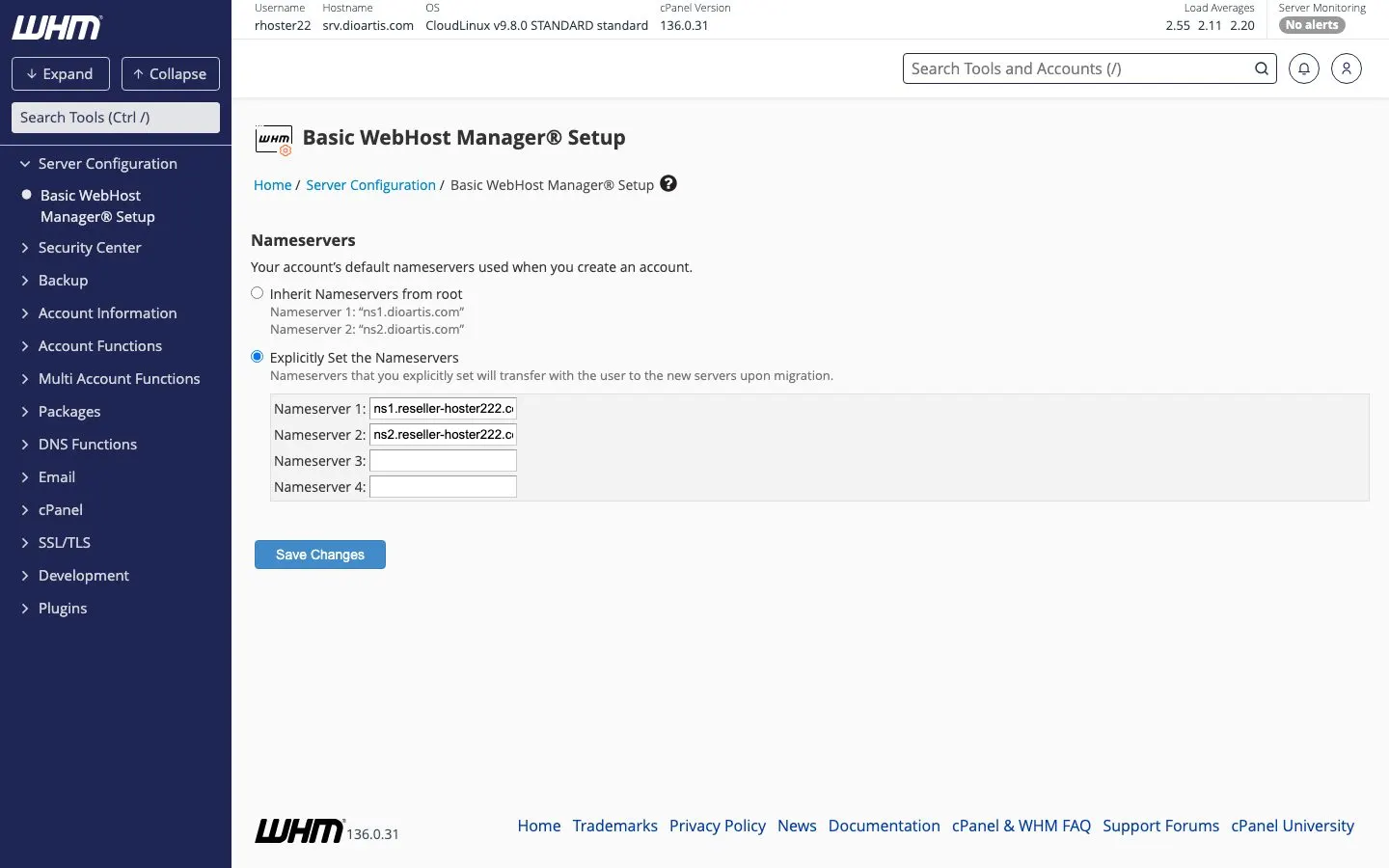
Task: Click the Nameserver 1 input field
Action: pos(443,409)
